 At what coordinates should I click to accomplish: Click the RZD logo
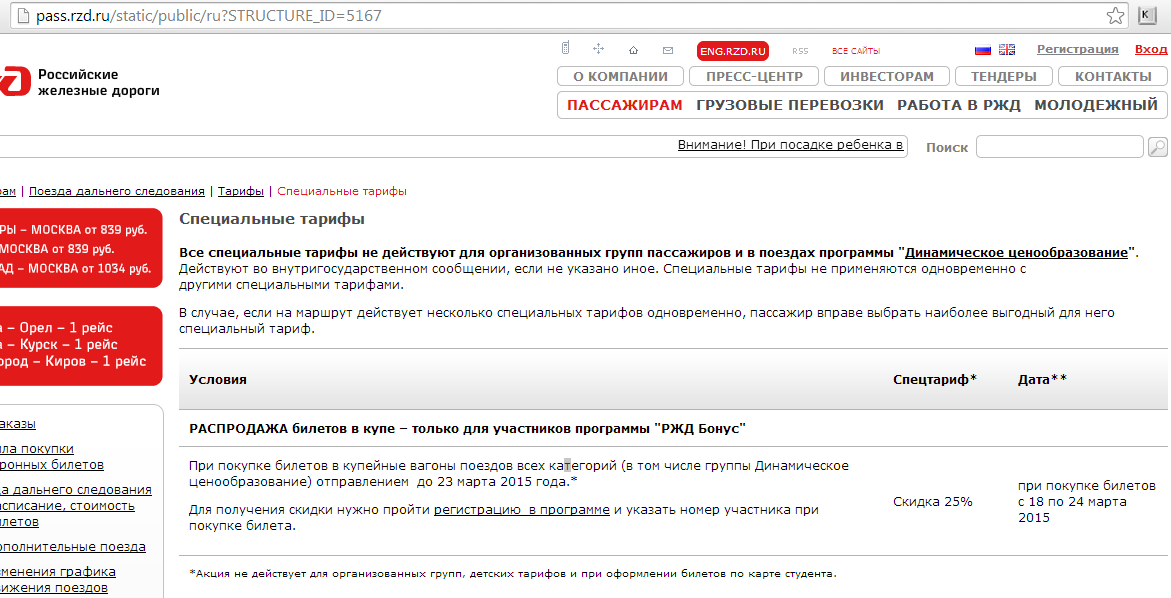coord(12,82)
